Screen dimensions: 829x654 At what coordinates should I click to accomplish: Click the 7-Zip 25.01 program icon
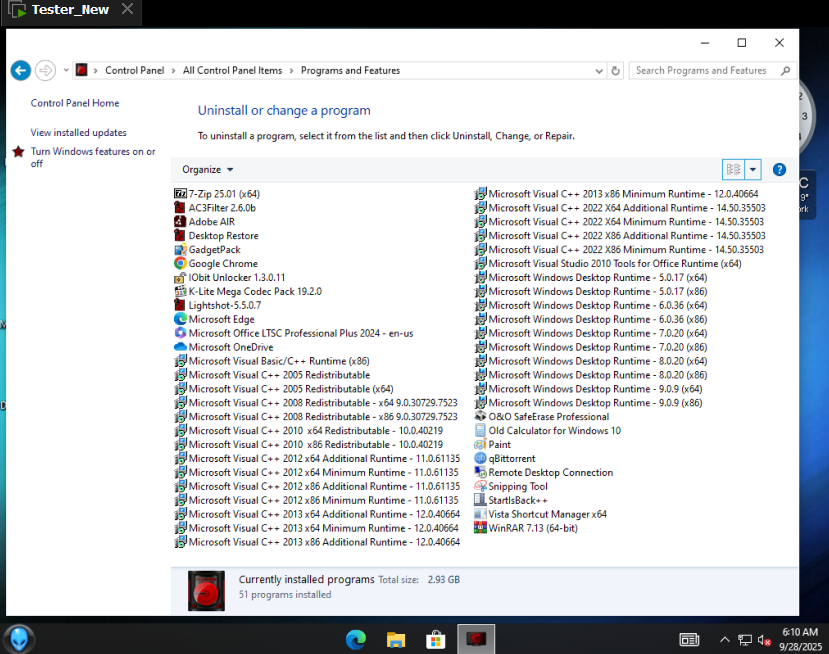click(180, 194)
